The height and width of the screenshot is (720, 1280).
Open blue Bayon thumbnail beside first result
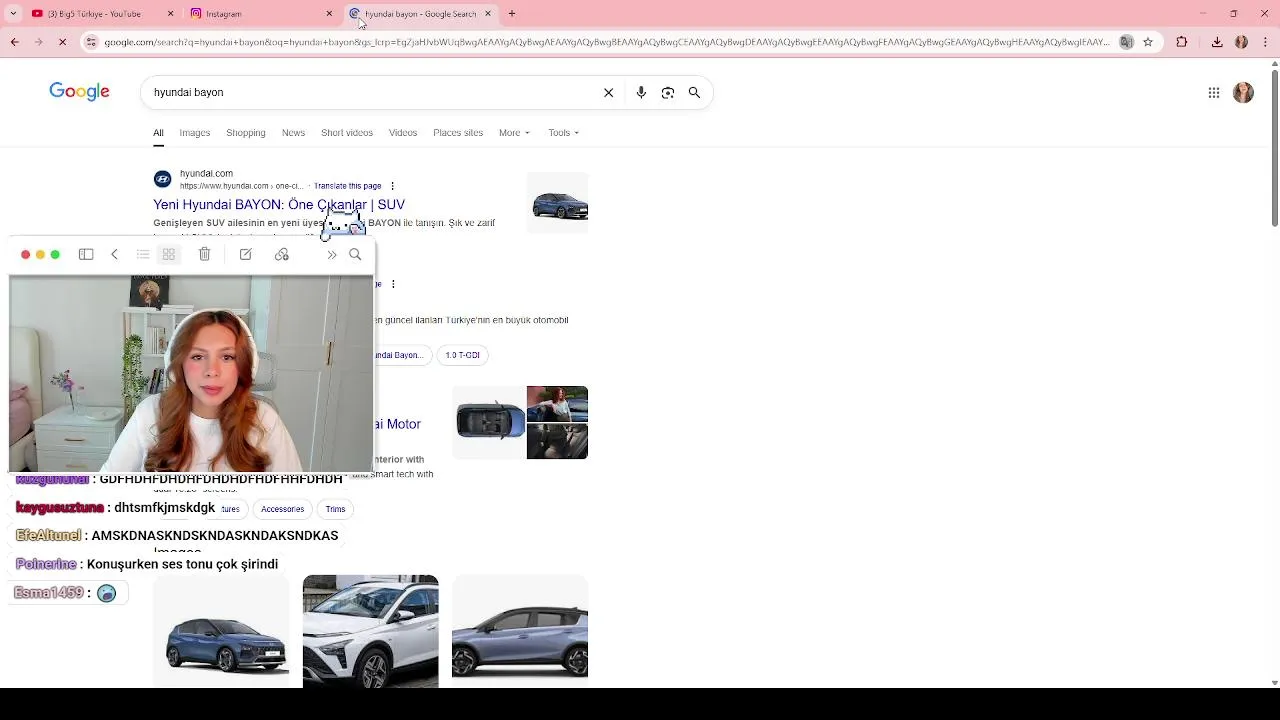coord(557,203)
